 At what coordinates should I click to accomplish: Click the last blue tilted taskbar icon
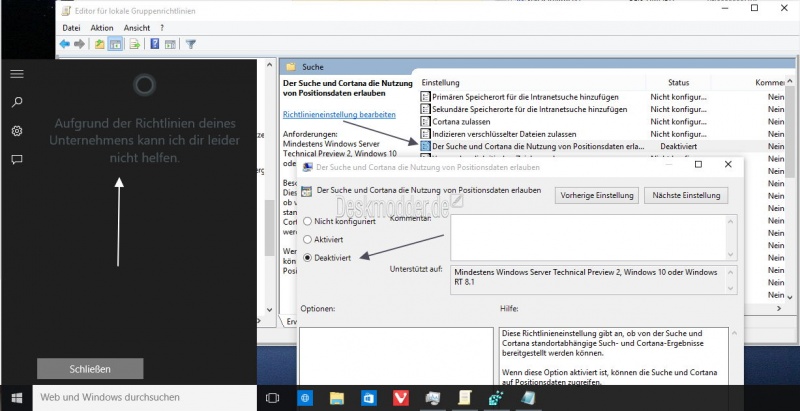click(x=528, y=398)
